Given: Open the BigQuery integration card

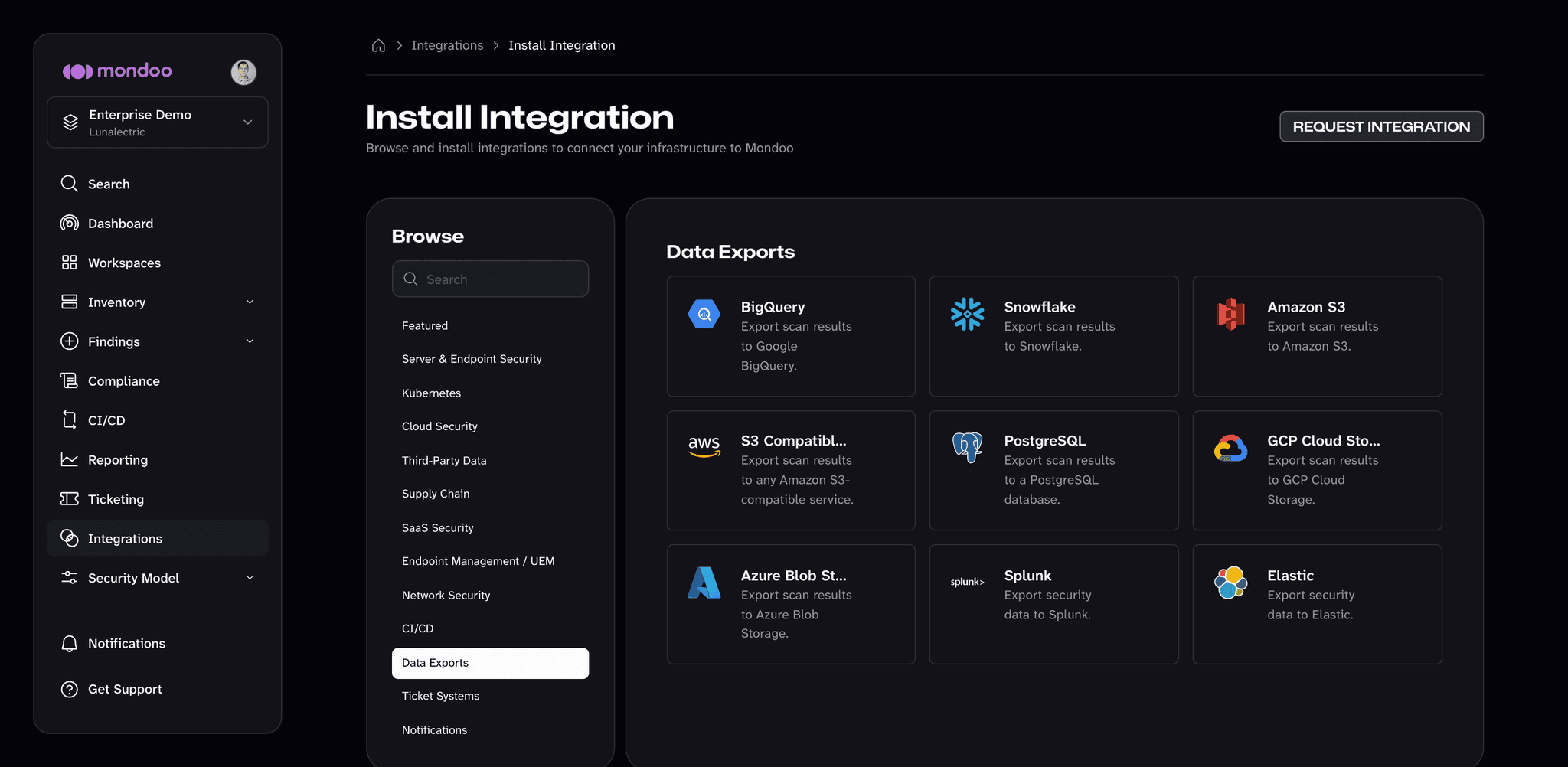Looking at the screenshot, I should tap(791, 336).
